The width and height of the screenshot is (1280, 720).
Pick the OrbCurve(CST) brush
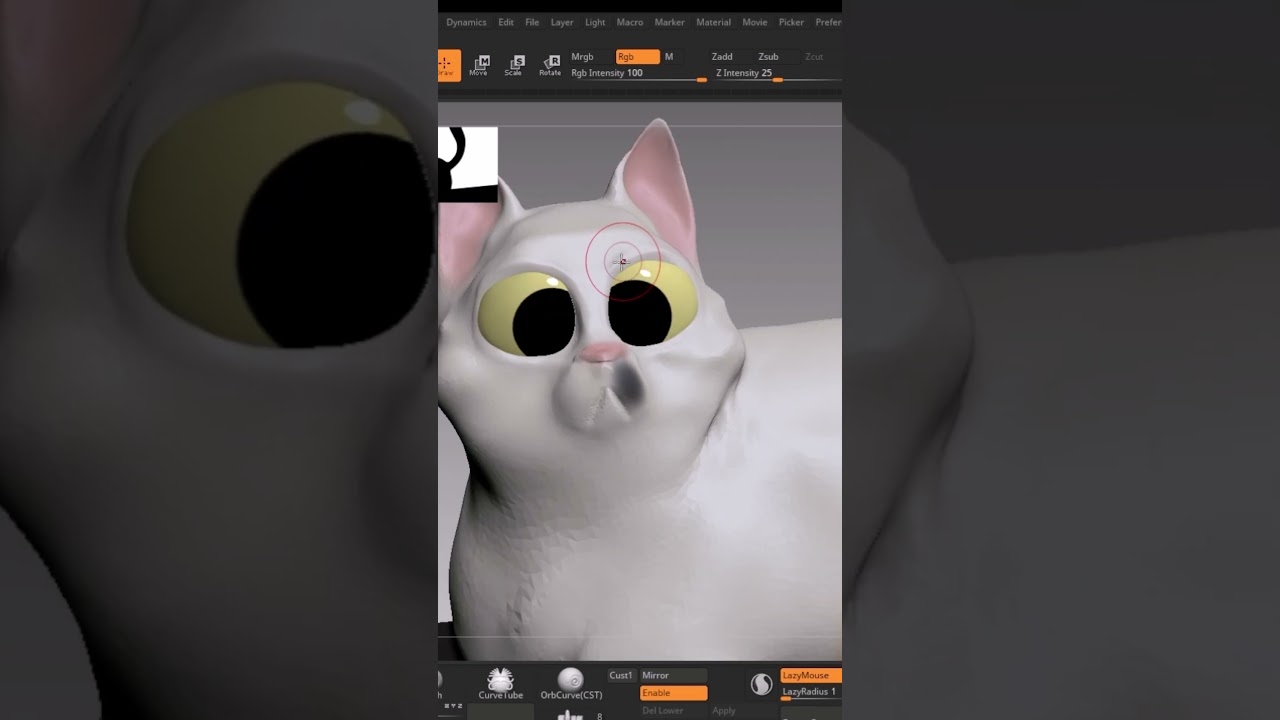tap(571, 683)
